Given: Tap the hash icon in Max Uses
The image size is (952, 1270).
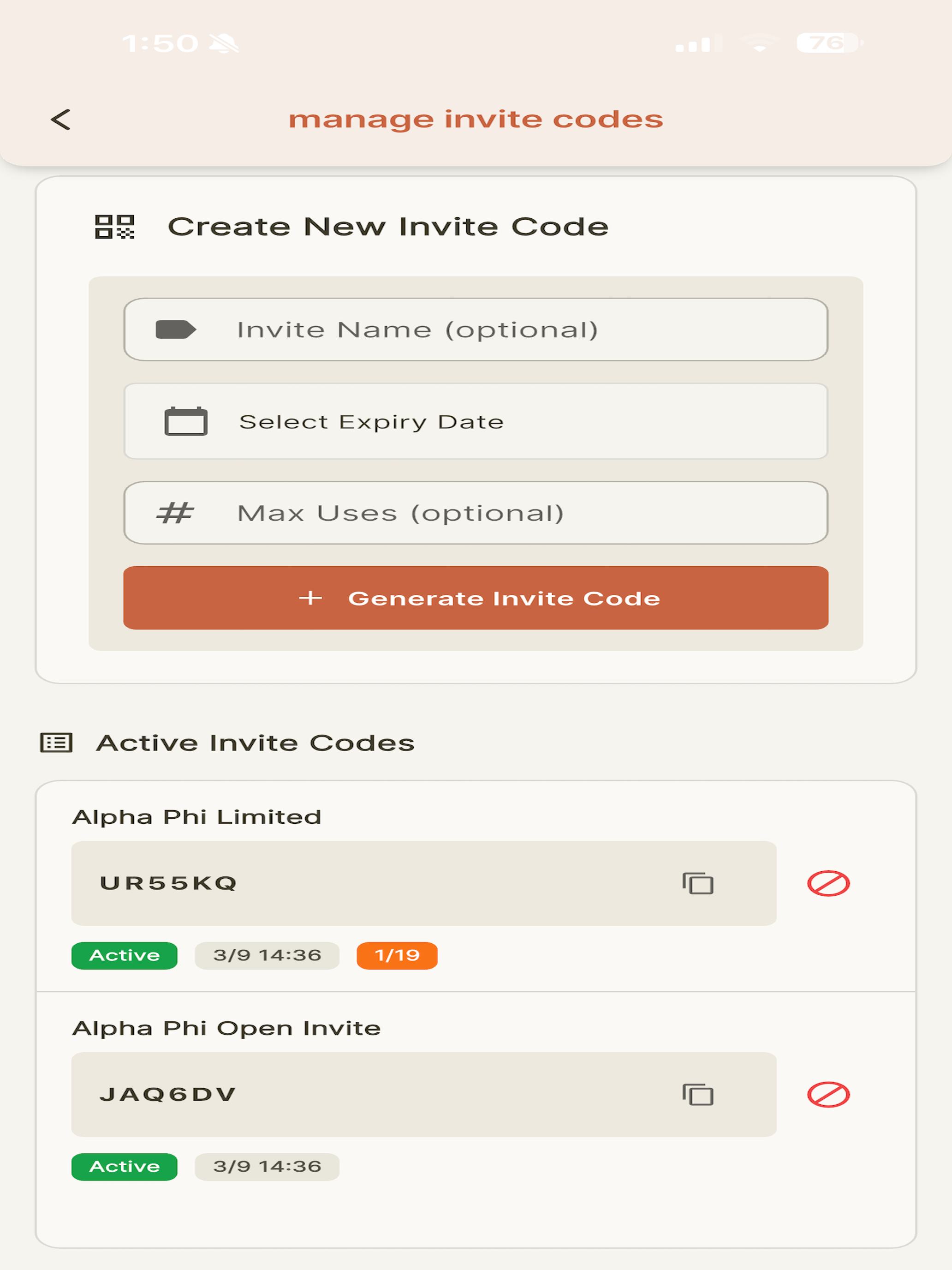Looking at the screenshot, I should point(175,513).
